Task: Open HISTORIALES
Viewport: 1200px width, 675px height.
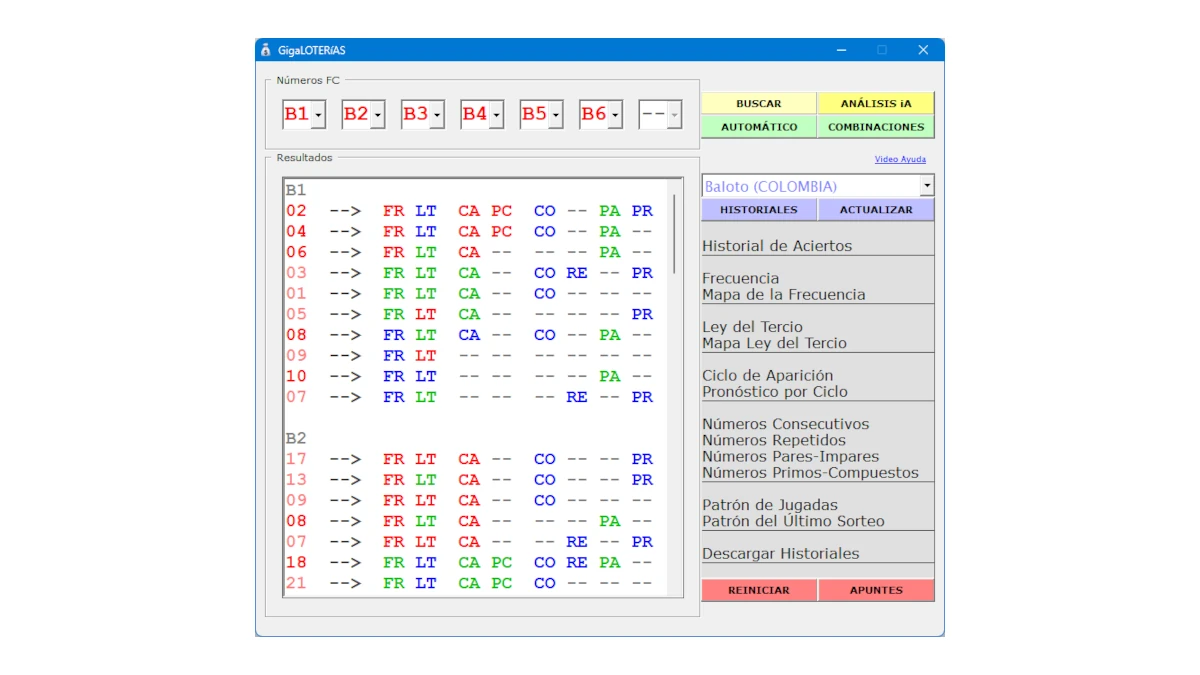Action: (760, 209)
